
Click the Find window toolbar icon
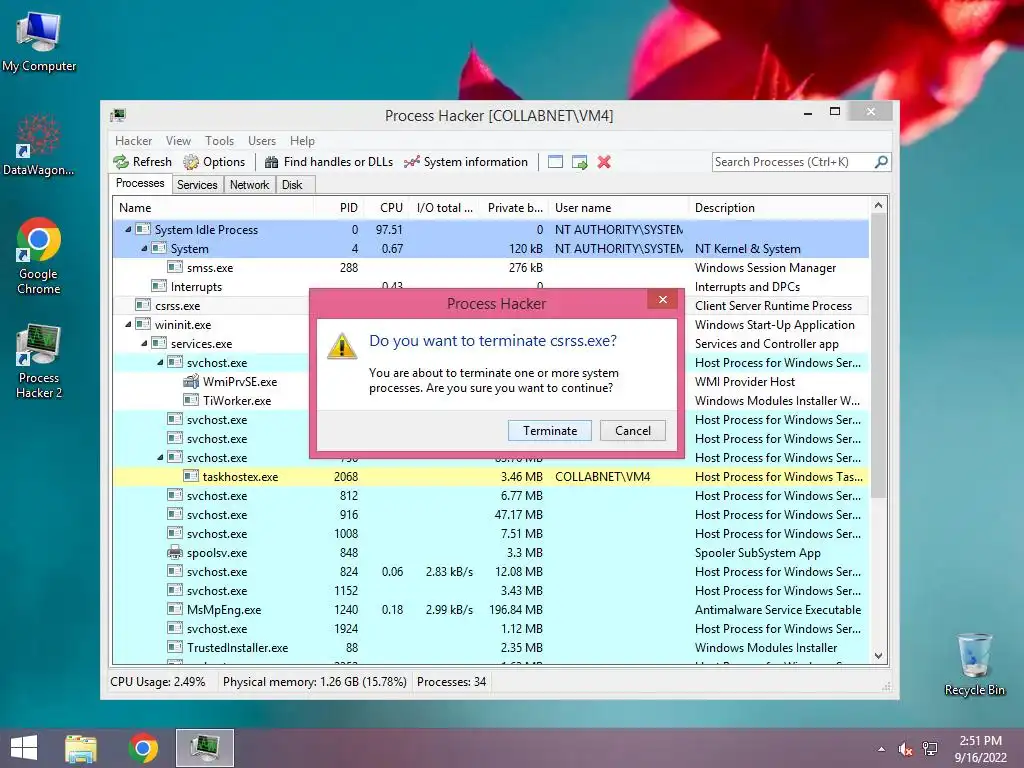pos(555,162)
